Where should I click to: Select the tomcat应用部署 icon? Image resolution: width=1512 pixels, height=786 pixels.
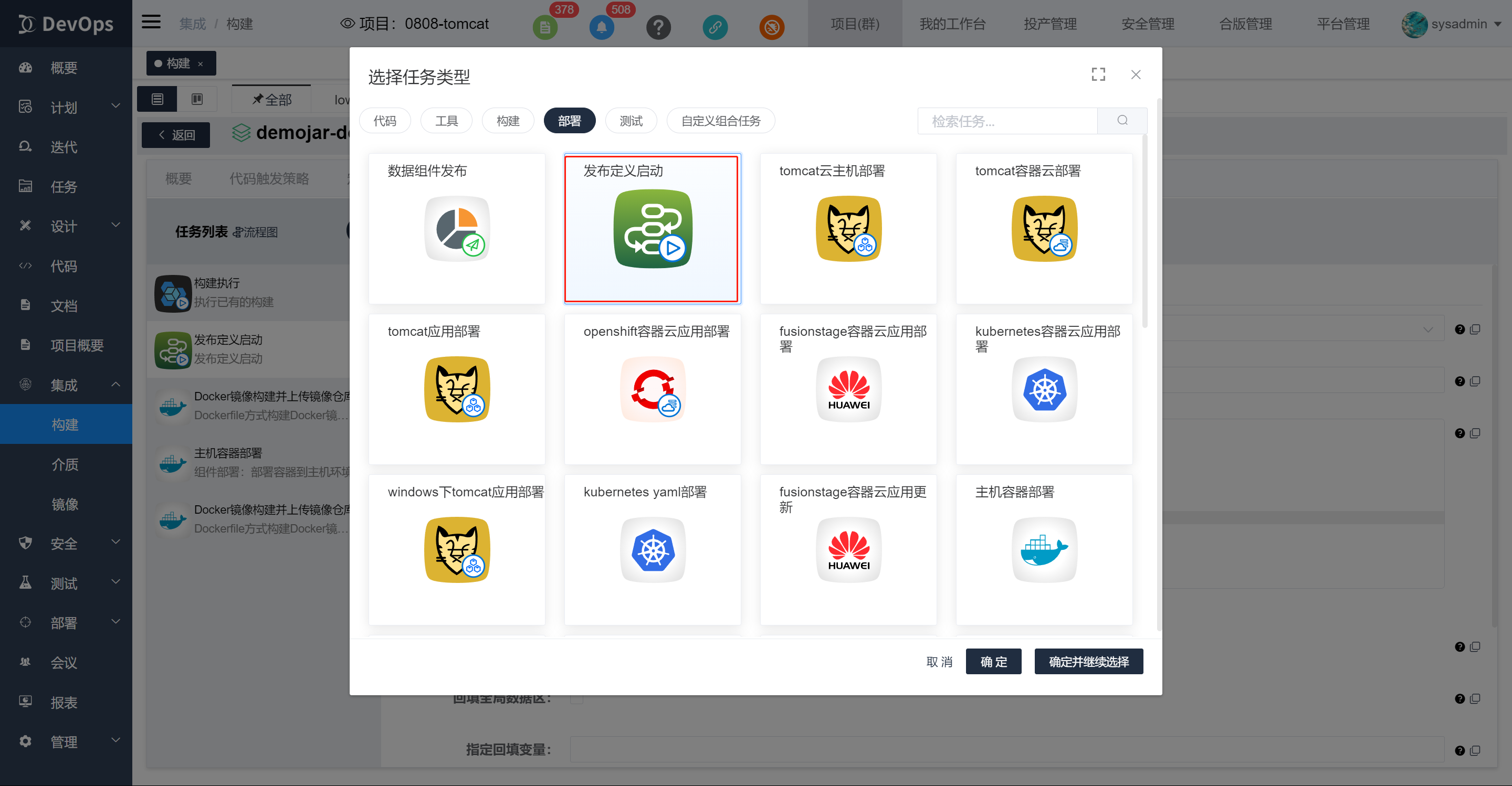457,389
